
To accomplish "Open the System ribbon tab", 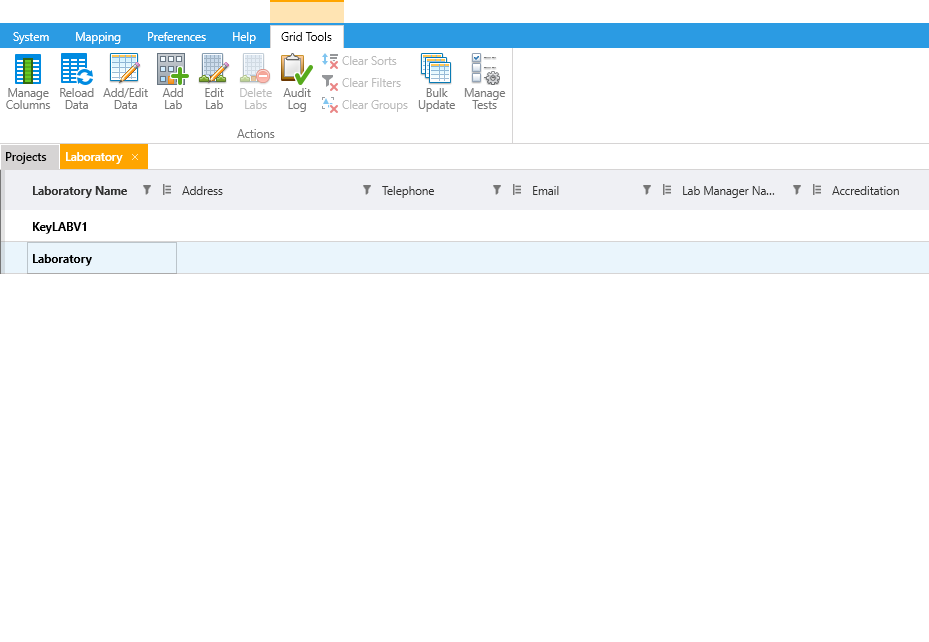I will coord(31,37).
